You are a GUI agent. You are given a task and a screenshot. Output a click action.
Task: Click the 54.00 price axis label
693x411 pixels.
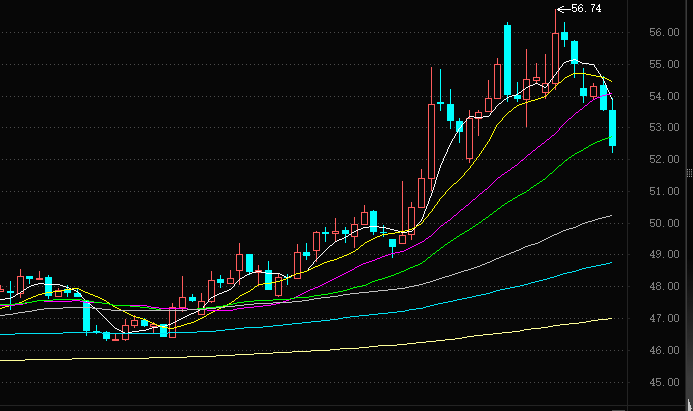[664, 96]
